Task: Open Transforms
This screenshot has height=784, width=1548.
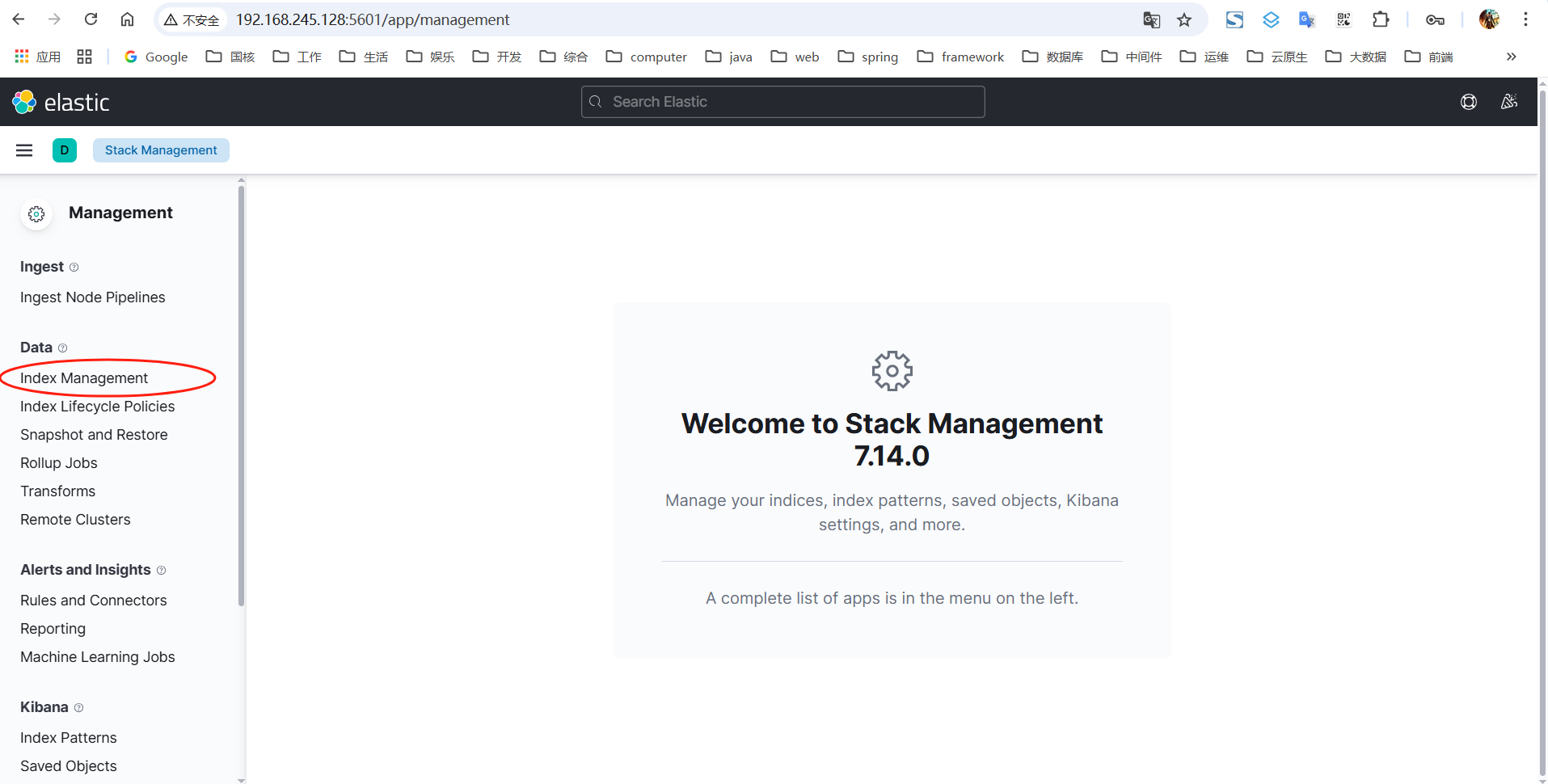Action: tap(58, 491)
